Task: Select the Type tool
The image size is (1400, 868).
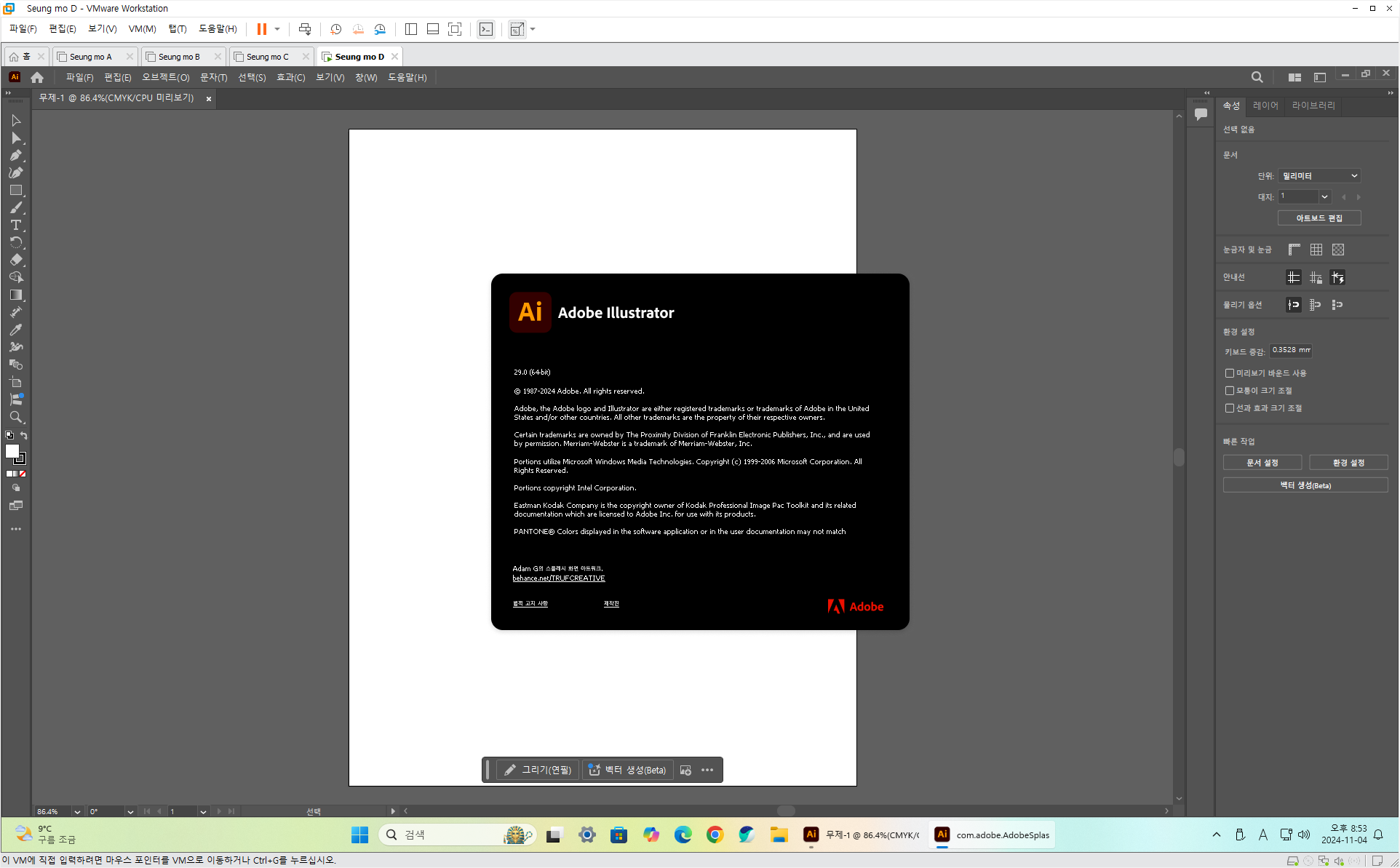Action: click(16, 225)
